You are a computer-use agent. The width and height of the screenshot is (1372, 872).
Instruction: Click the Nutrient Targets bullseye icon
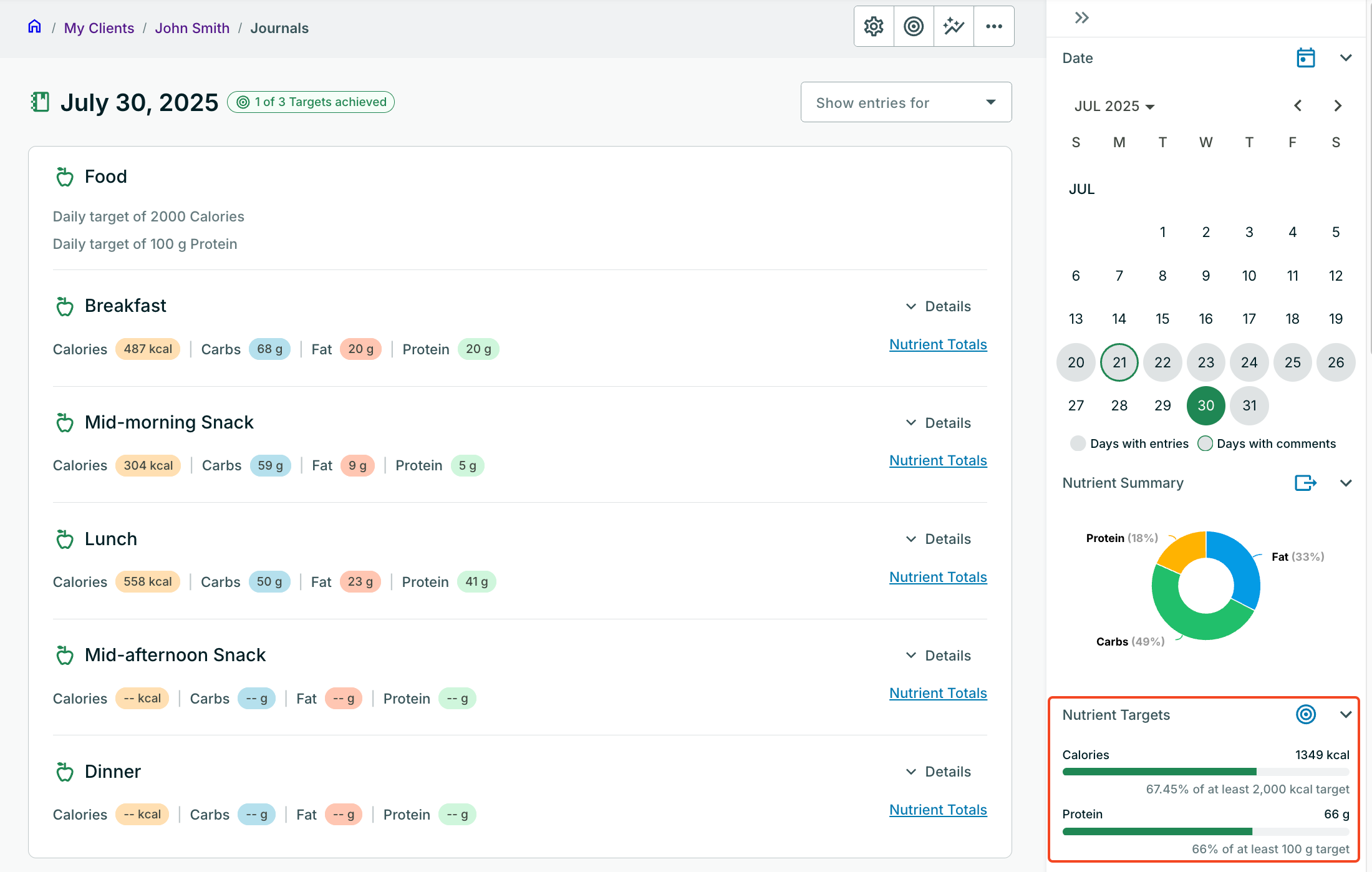tap(1305, 714)
